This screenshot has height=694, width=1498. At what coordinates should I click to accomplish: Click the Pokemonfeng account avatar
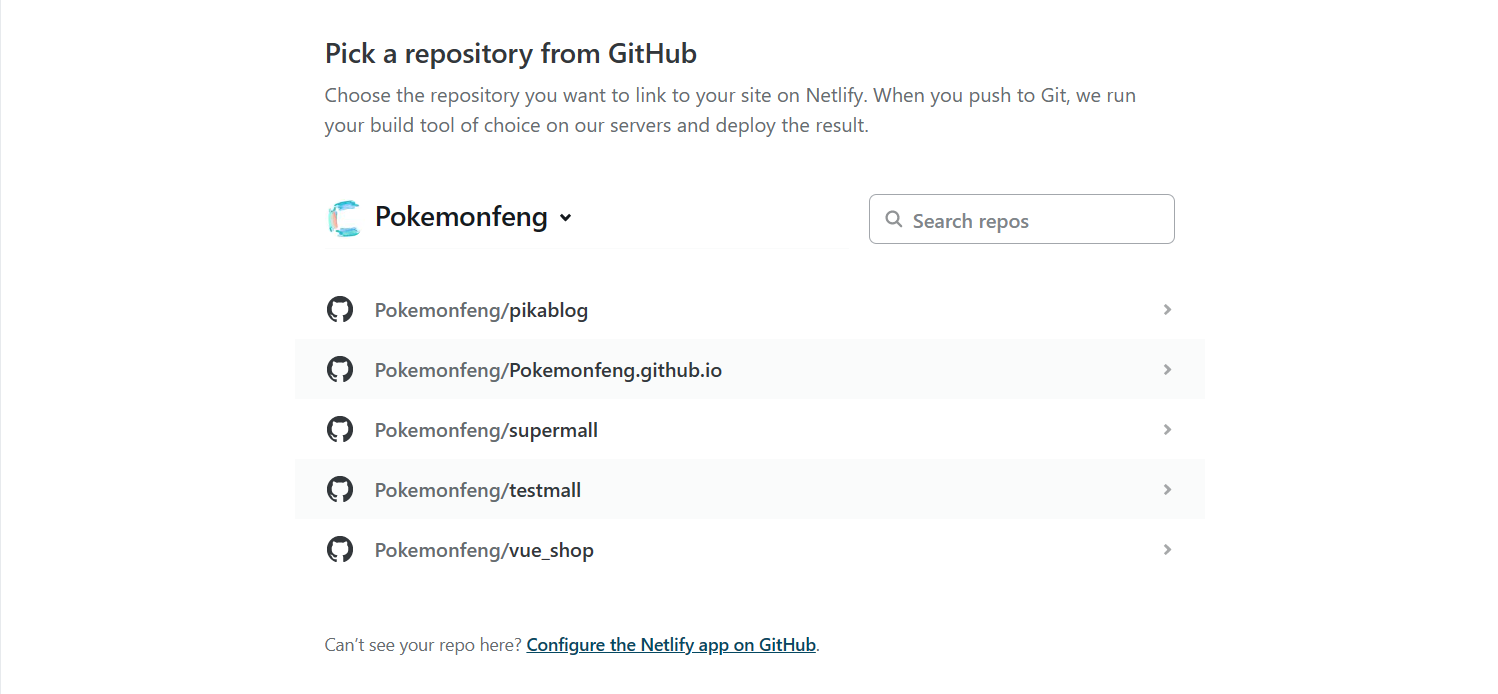tap(343, 218)
